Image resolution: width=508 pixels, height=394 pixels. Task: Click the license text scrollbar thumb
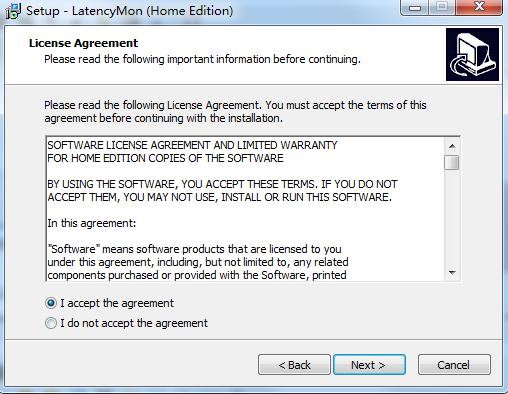pos(452,163)
